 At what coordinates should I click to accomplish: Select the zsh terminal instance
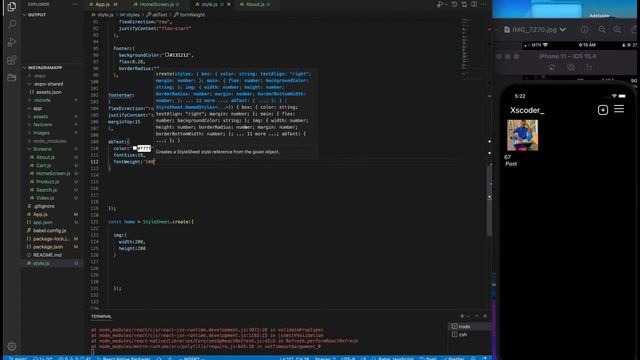pos(469,334)
